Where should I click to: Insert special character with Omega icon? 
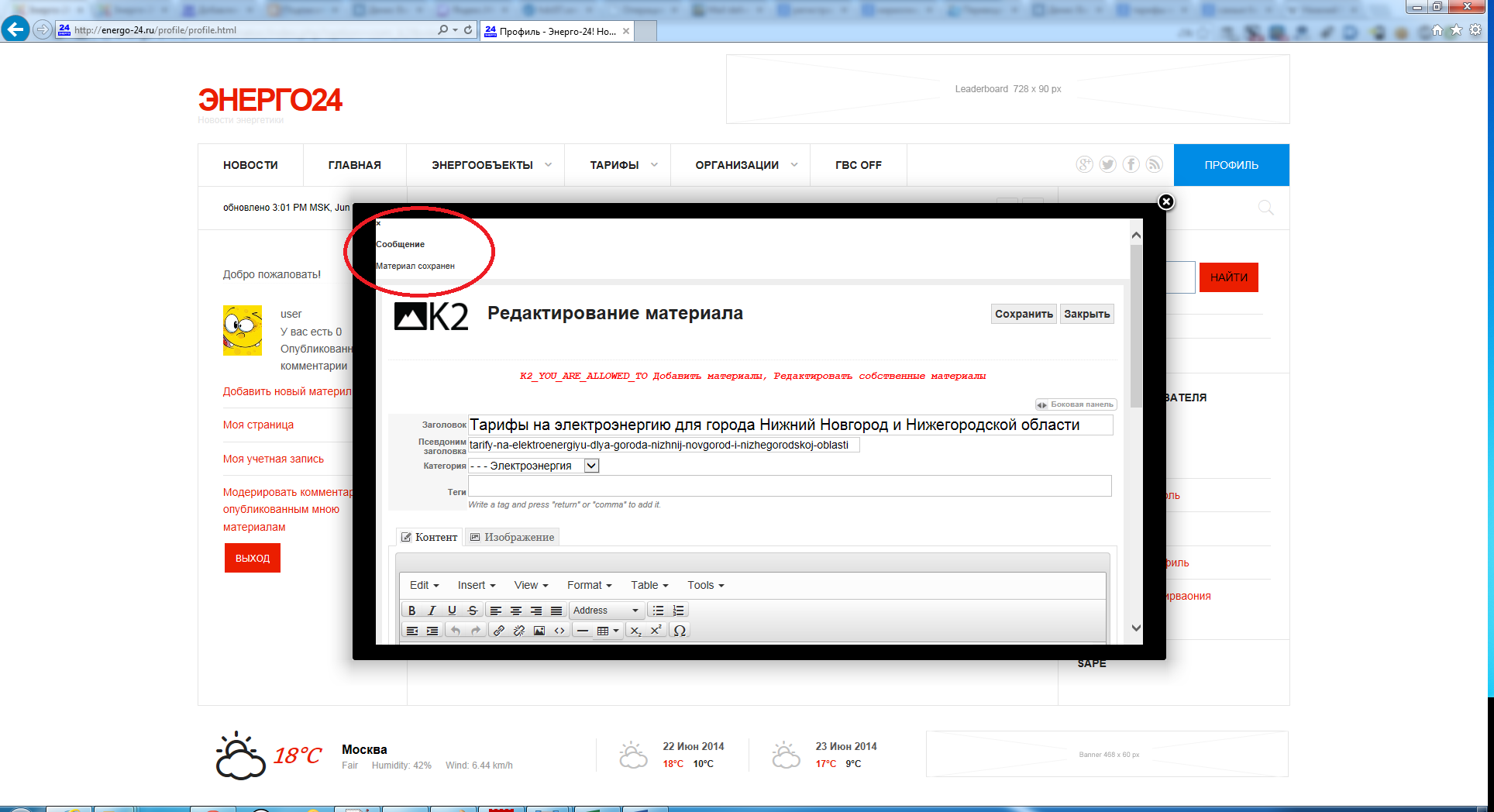680,631
